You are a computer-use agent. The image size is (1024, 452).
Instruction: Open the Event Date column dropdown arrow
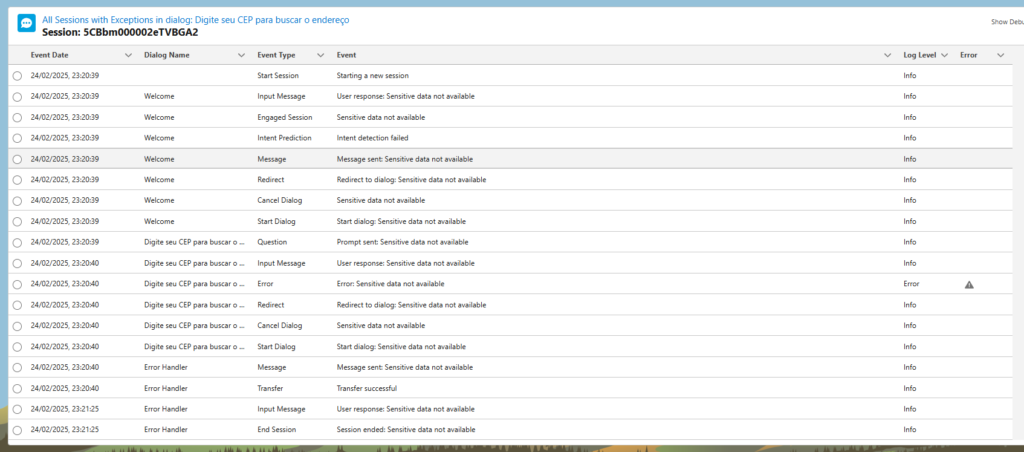click(128, 55)
